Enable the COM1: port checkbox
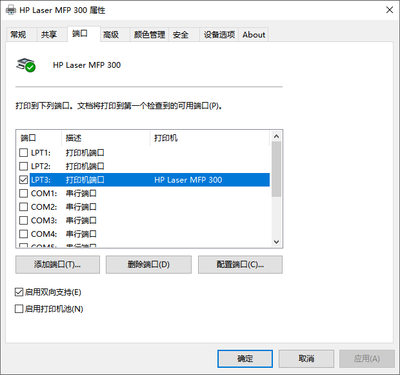The height and width of the screenshot is (375, 400). tap(23, 193)
